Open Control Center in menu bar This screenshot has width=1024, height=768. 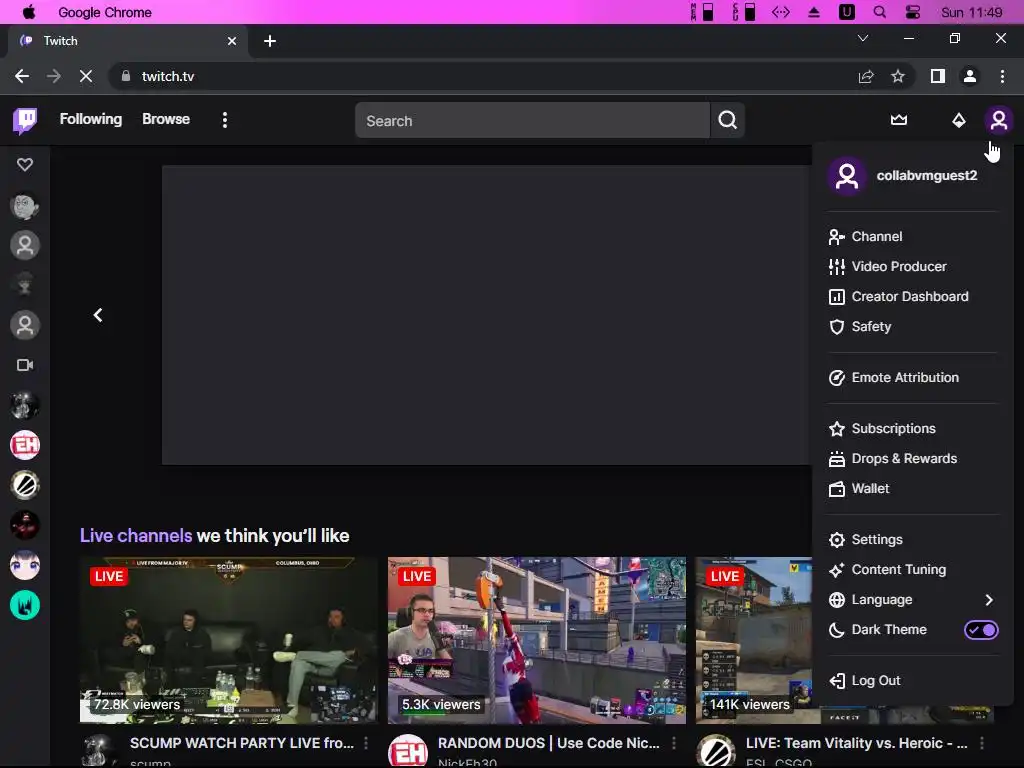tap(912, 12)
